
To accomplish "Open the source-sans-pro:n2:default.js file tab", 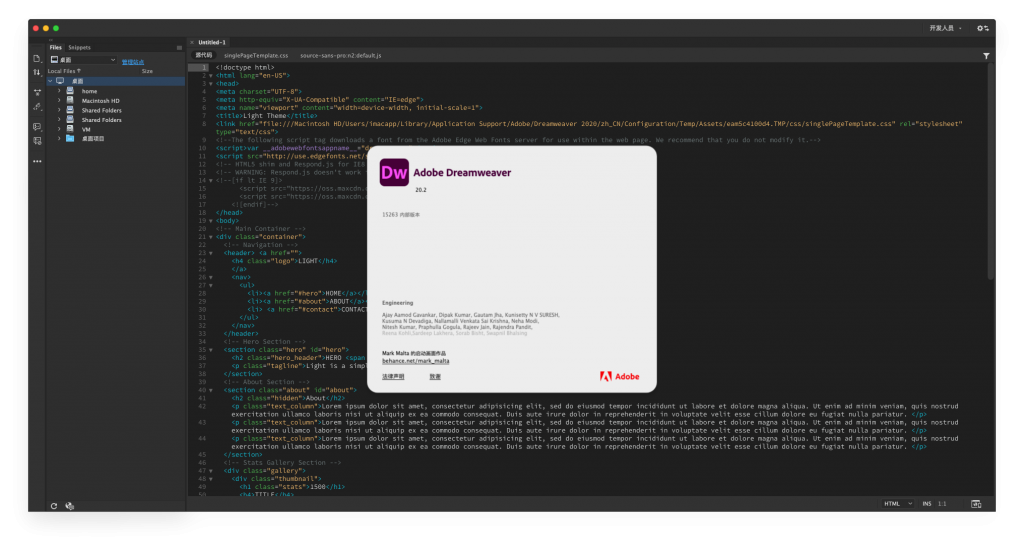I will [x=341, y=55].
